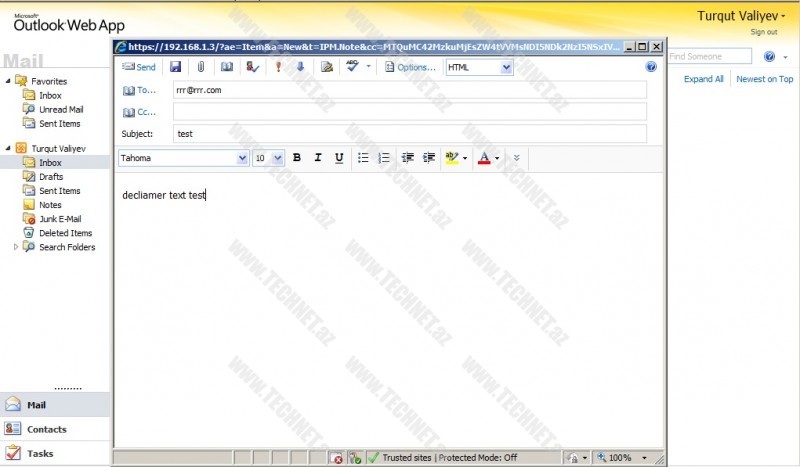Set low importance with blue down arrow

(299, 67)
